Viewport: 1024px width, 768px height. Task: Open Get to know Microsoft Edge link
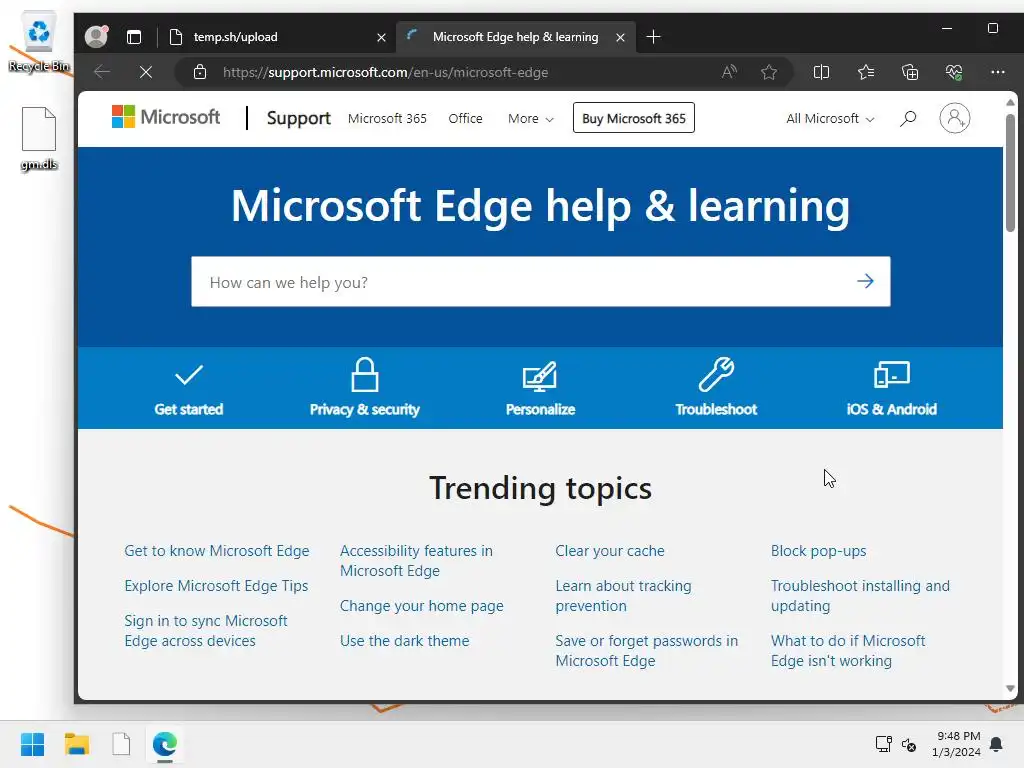217,551
